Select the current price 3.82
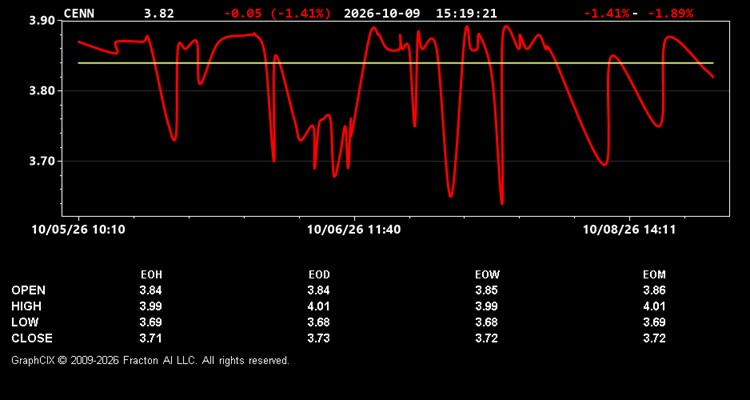 coord(159,13)
